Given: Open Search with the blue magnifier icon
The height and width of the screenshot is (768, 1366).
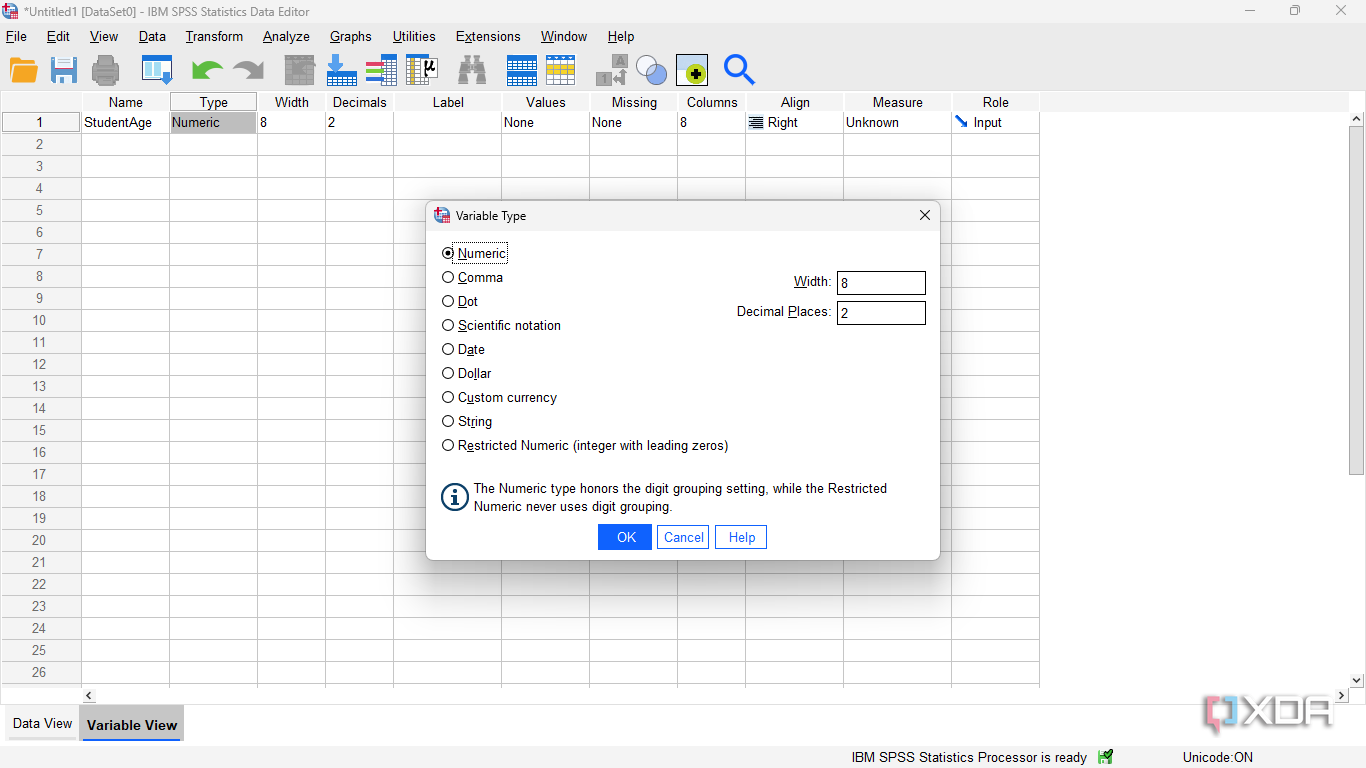Looking at the screenshot, I should click(x=739, y=70).
